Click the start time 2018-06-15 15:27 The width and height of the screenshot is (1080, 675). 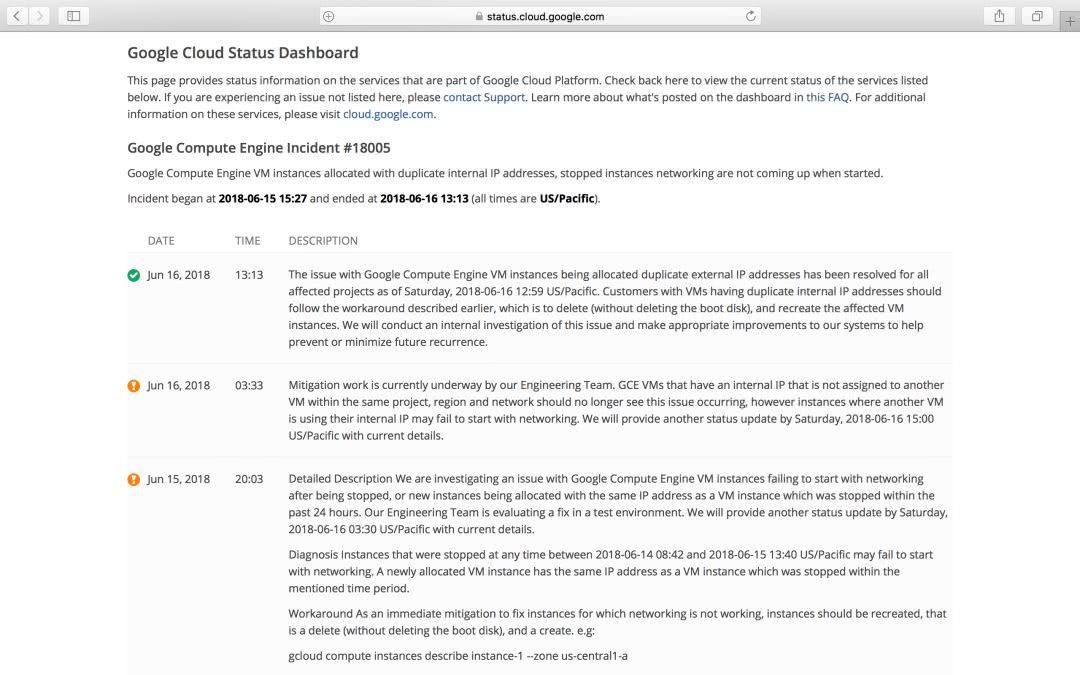262,198
